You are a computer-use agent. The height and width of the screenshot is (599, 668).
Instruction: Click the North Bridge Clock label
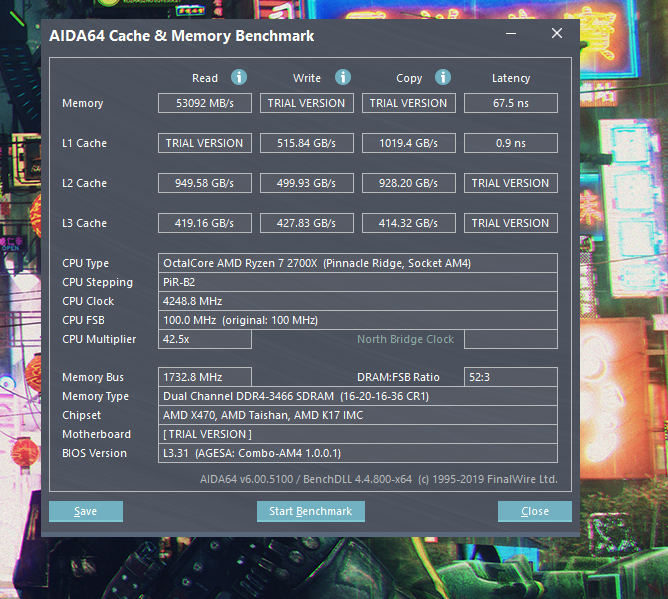405,339
